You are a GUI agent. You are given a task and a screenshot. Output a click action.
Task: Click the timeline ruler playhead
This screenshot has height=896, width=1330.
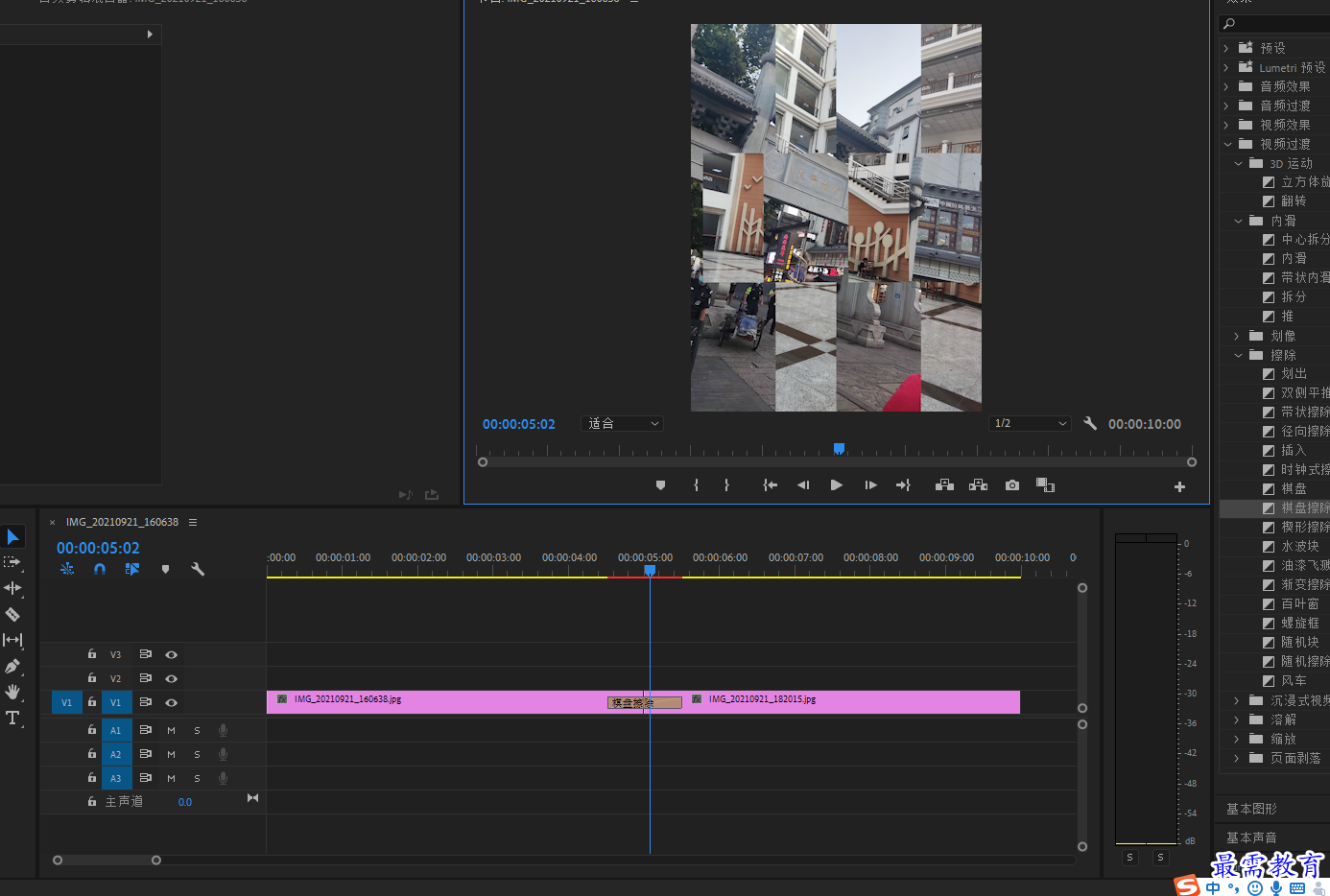tap(650, 570)
